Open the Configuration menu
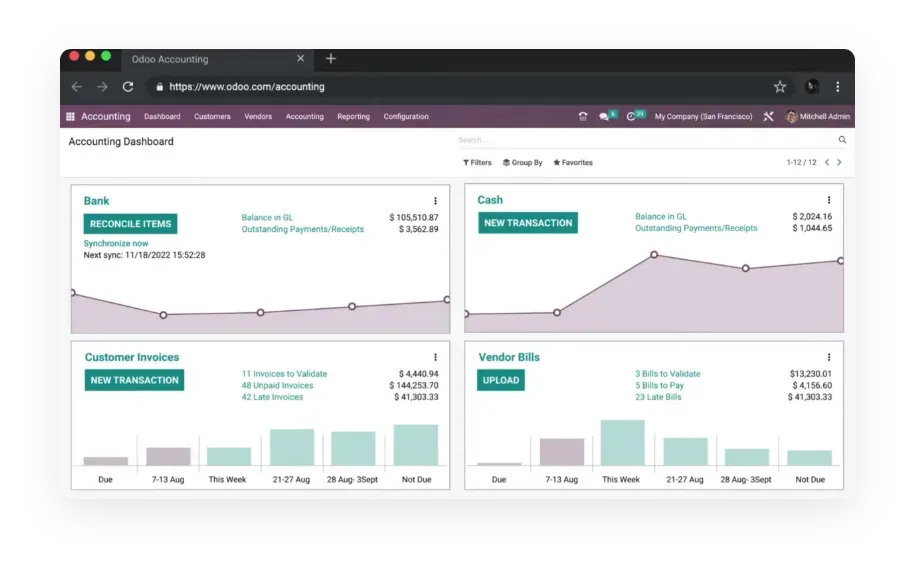 pos(406,117)
